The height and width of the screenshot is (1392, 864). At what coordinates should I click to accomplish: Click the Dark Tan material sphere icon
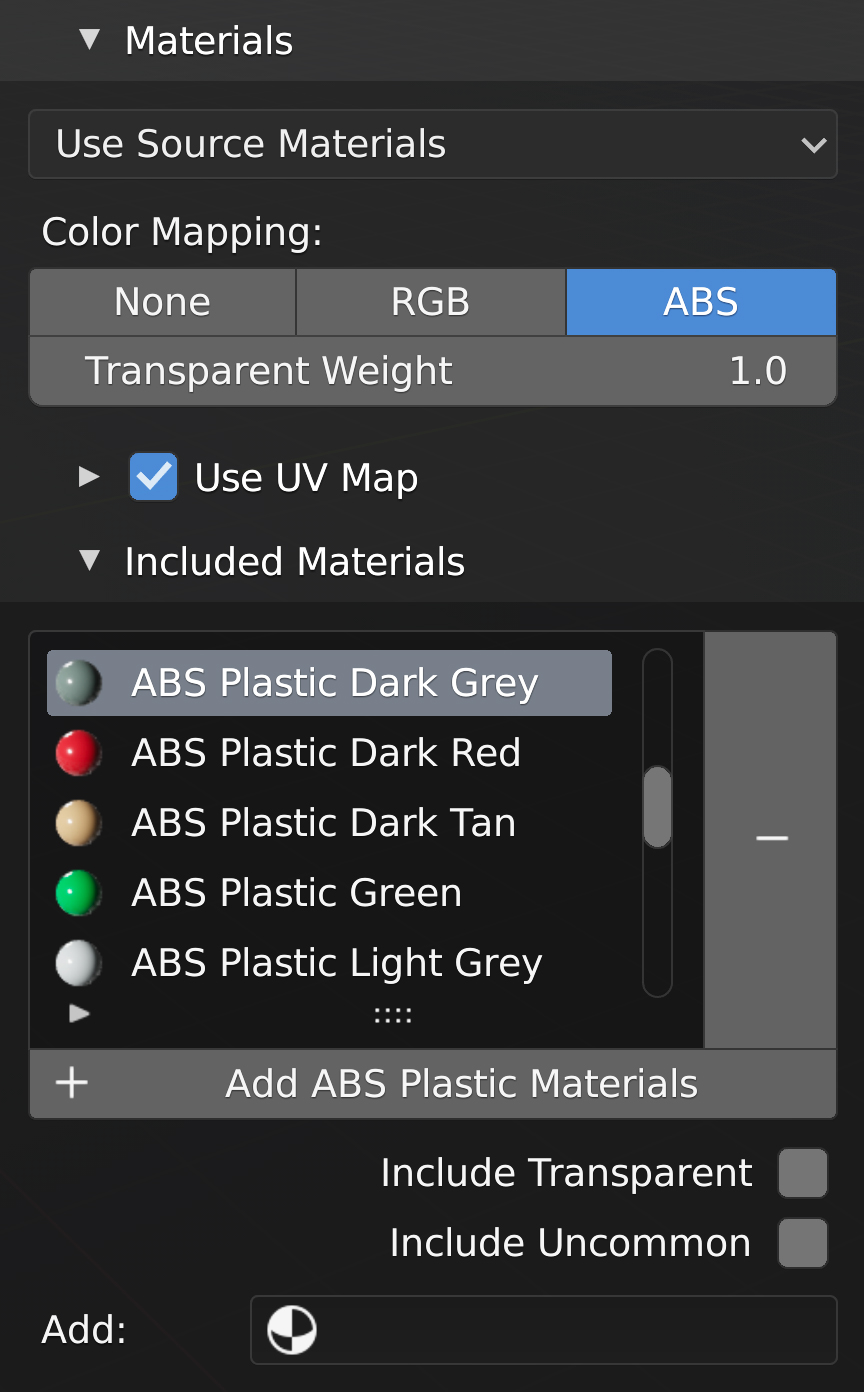[x=78, y=823]
